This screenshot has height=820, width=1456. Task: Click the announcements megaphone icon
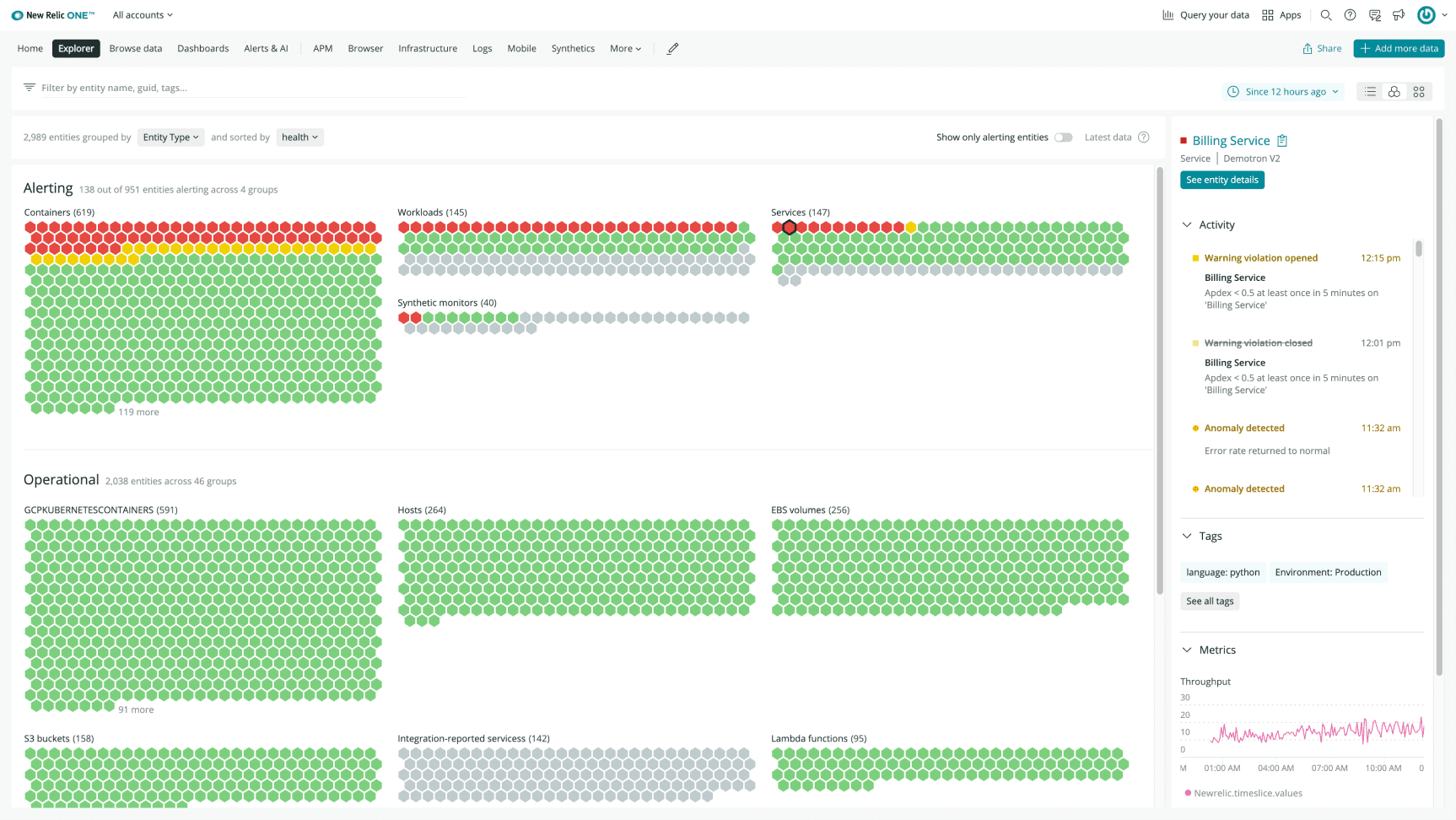pos(1399,14)
